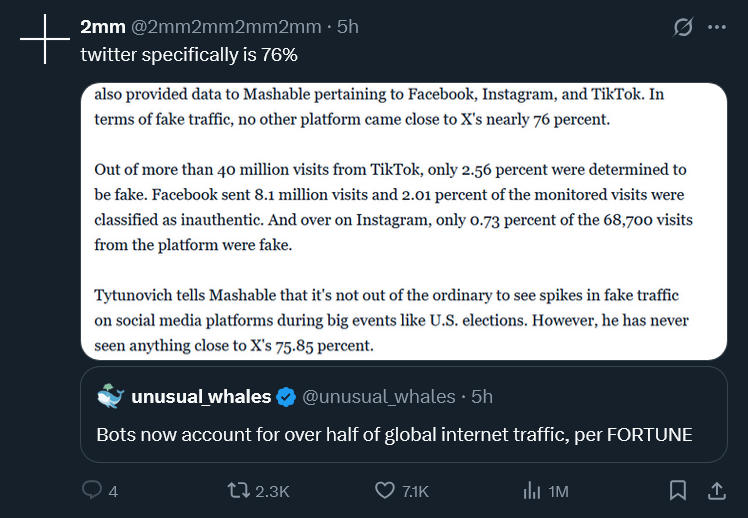Repost this tweet via retweet icon
This screenshot has width=748, height=518.
[x=239, y=490]
